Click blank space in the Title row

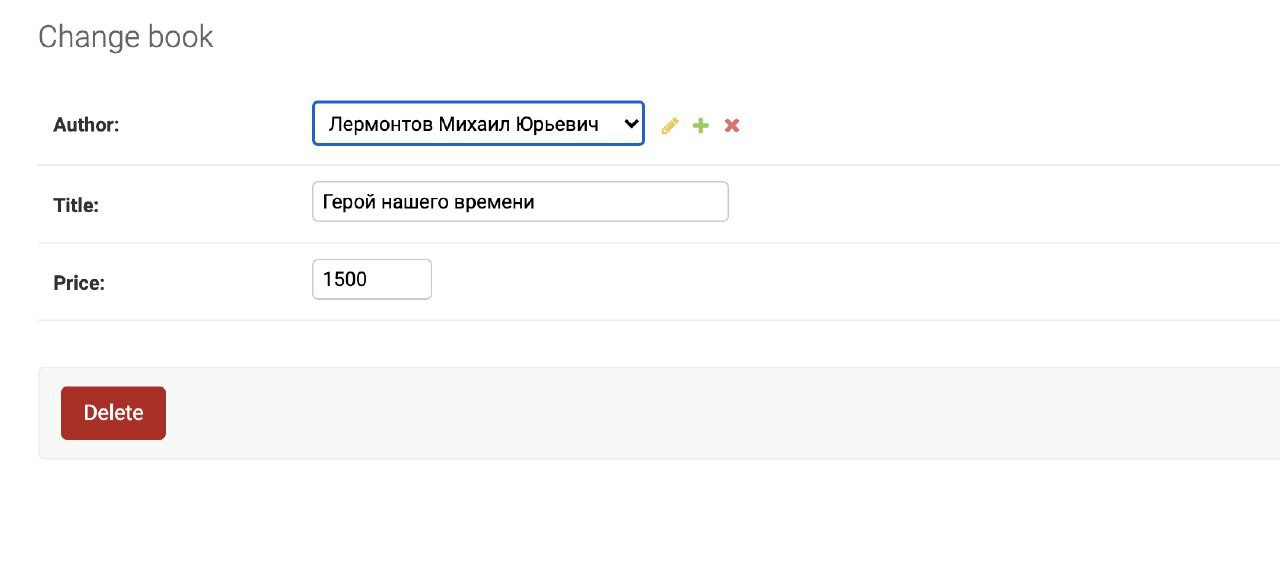(1000, 204)
